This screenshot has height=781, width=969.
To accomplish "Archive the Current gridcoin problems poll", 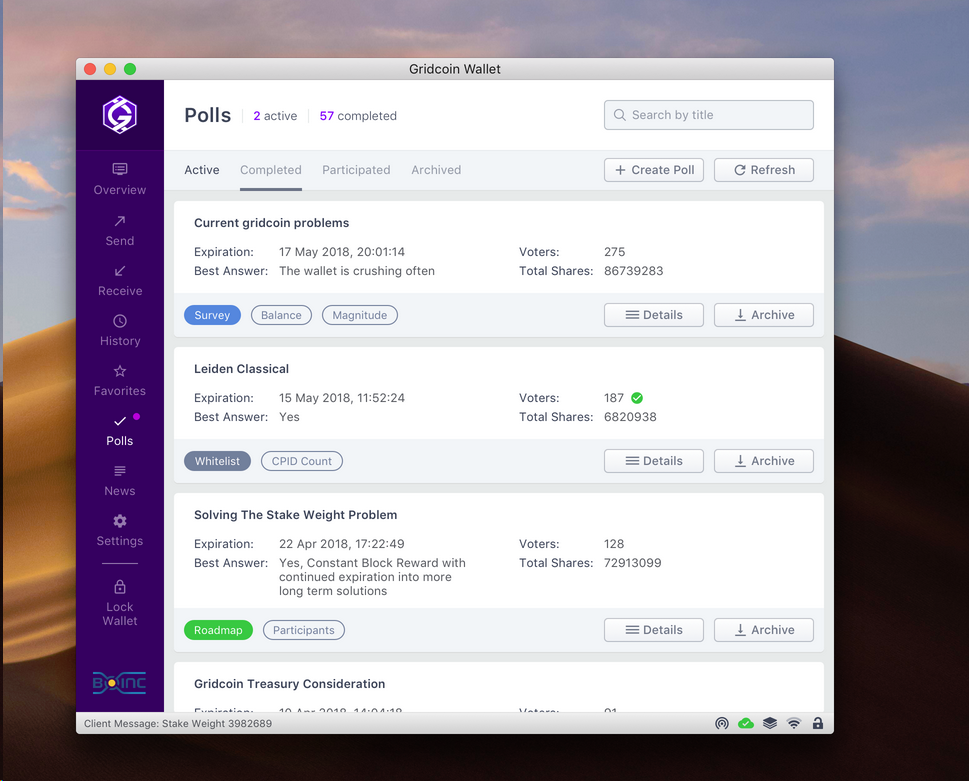I will tap(764, 315).
